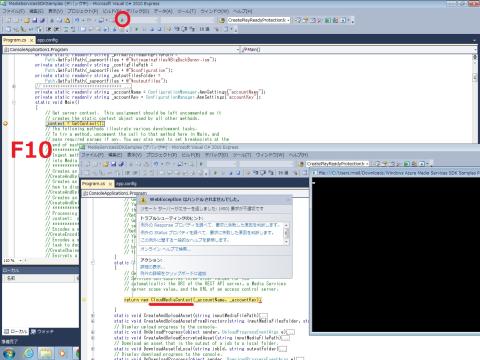The image size is (480, 360).
Task: Click the 名前 column header in Locals panel
Action: click(40, 278)
